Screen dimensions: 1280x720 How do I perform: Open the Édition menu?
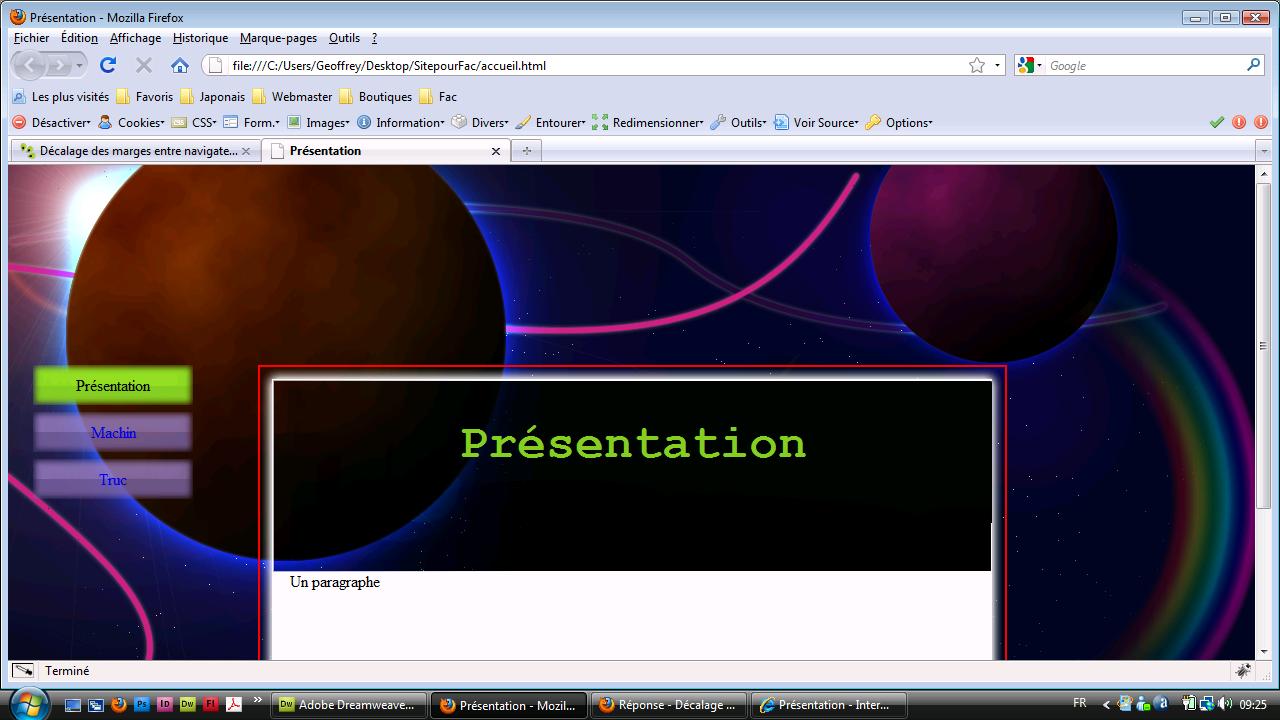[79, 38]
